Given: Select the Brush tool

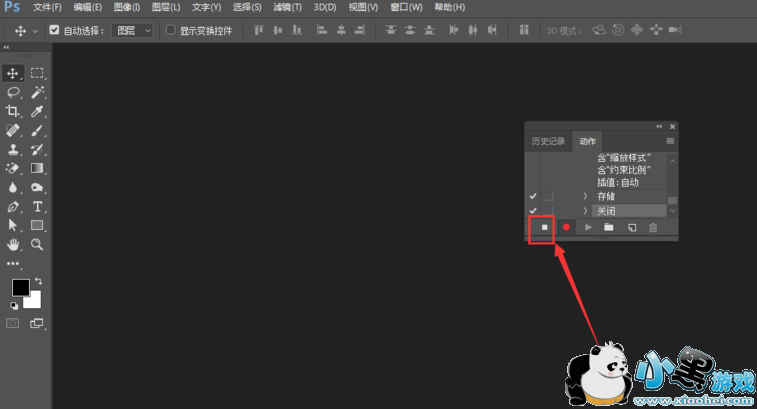Looking at the screenshot, I should click(37, 130).
